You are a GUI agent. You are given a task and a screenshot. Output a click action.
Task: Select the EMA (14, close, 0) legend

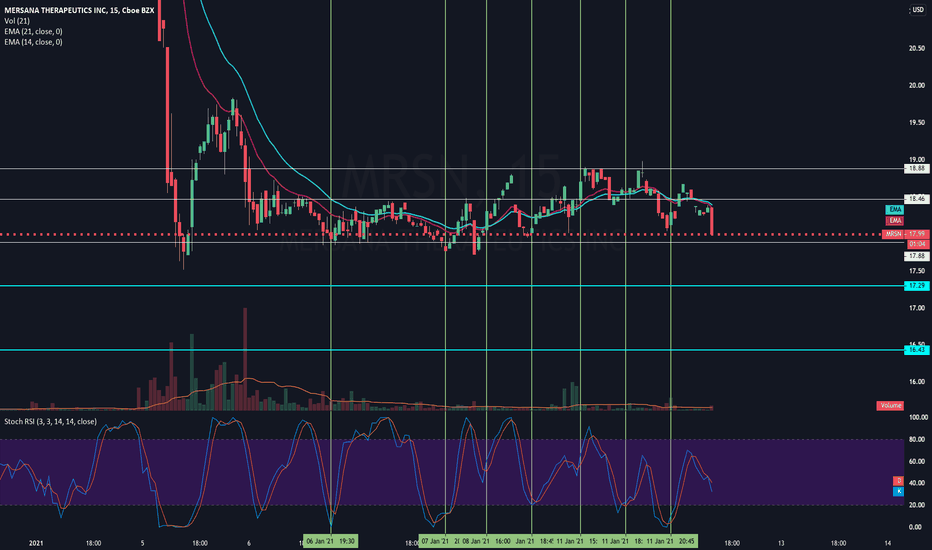(x=33, y=42)
